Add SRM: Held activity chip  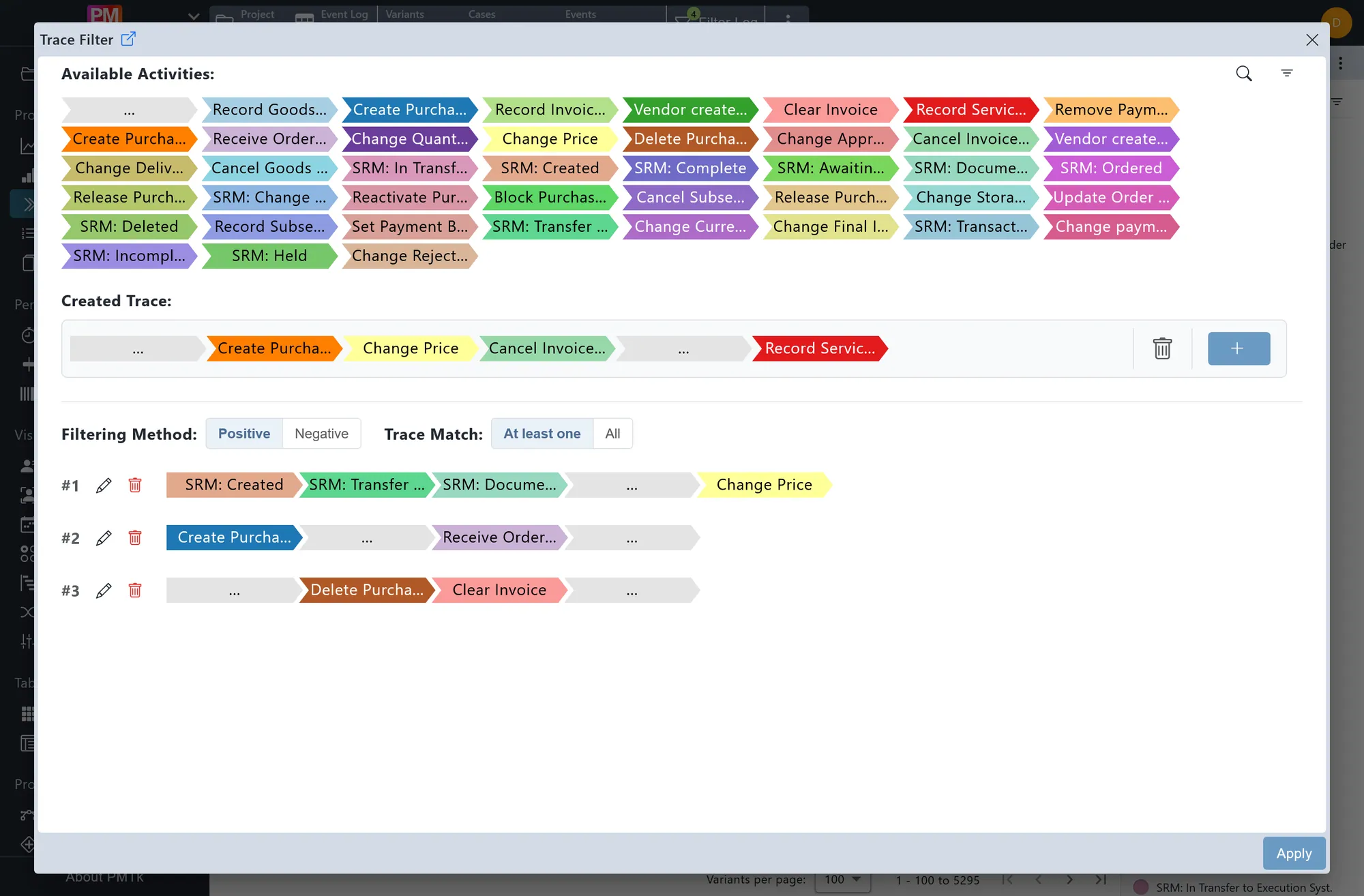[x=269, y=256]
